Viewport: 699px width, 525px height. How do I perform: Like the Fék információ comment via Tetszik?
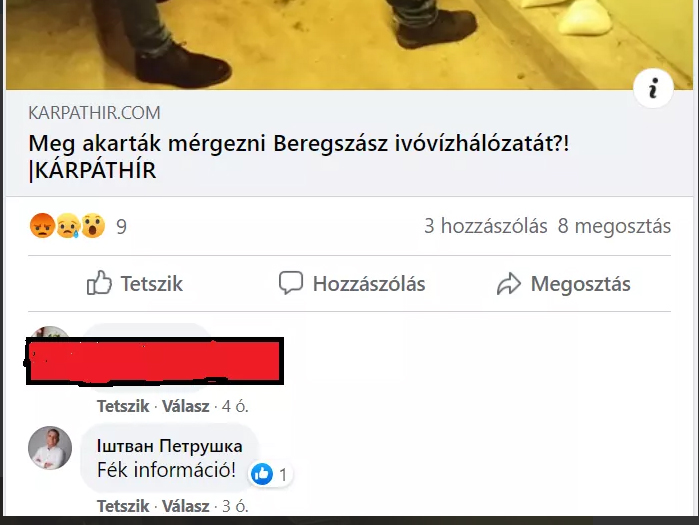point(123,506)
